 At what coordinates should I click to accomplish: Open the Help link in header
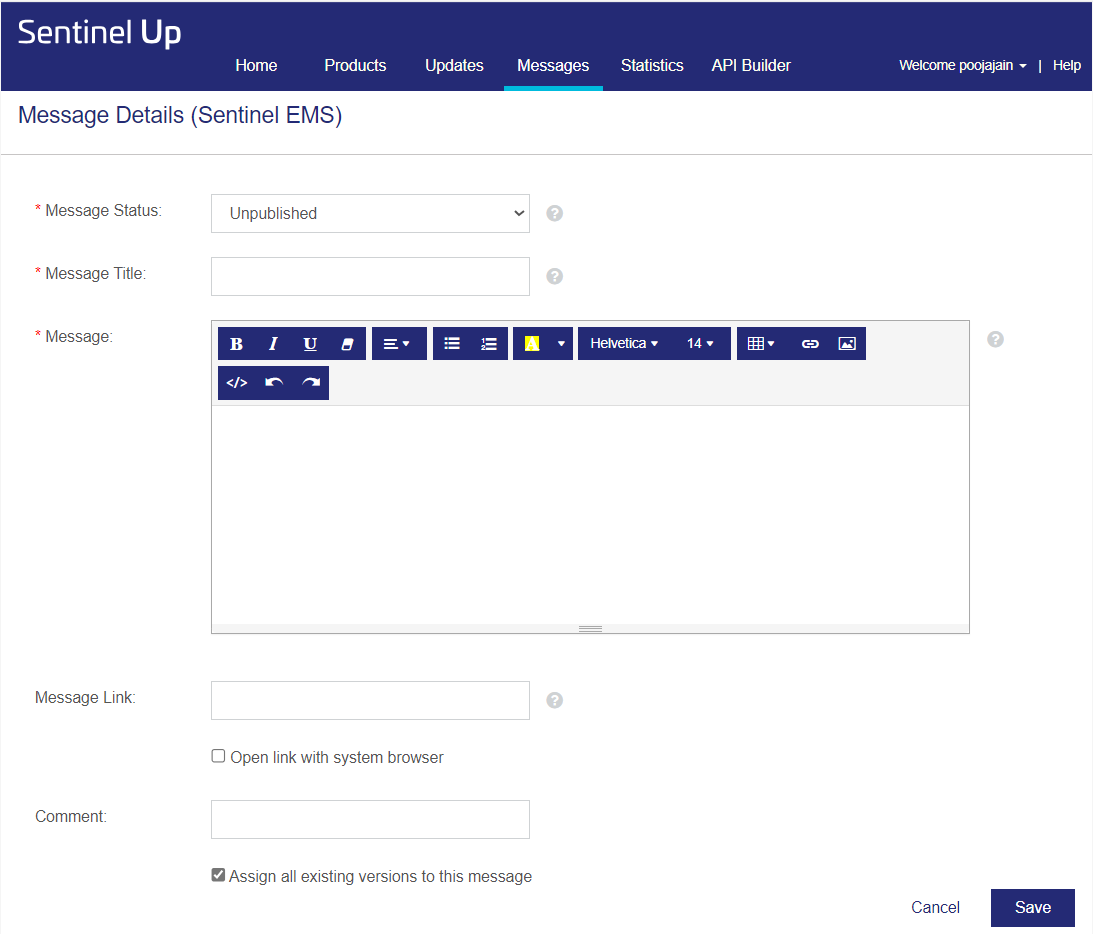[x=1067, y=66]
